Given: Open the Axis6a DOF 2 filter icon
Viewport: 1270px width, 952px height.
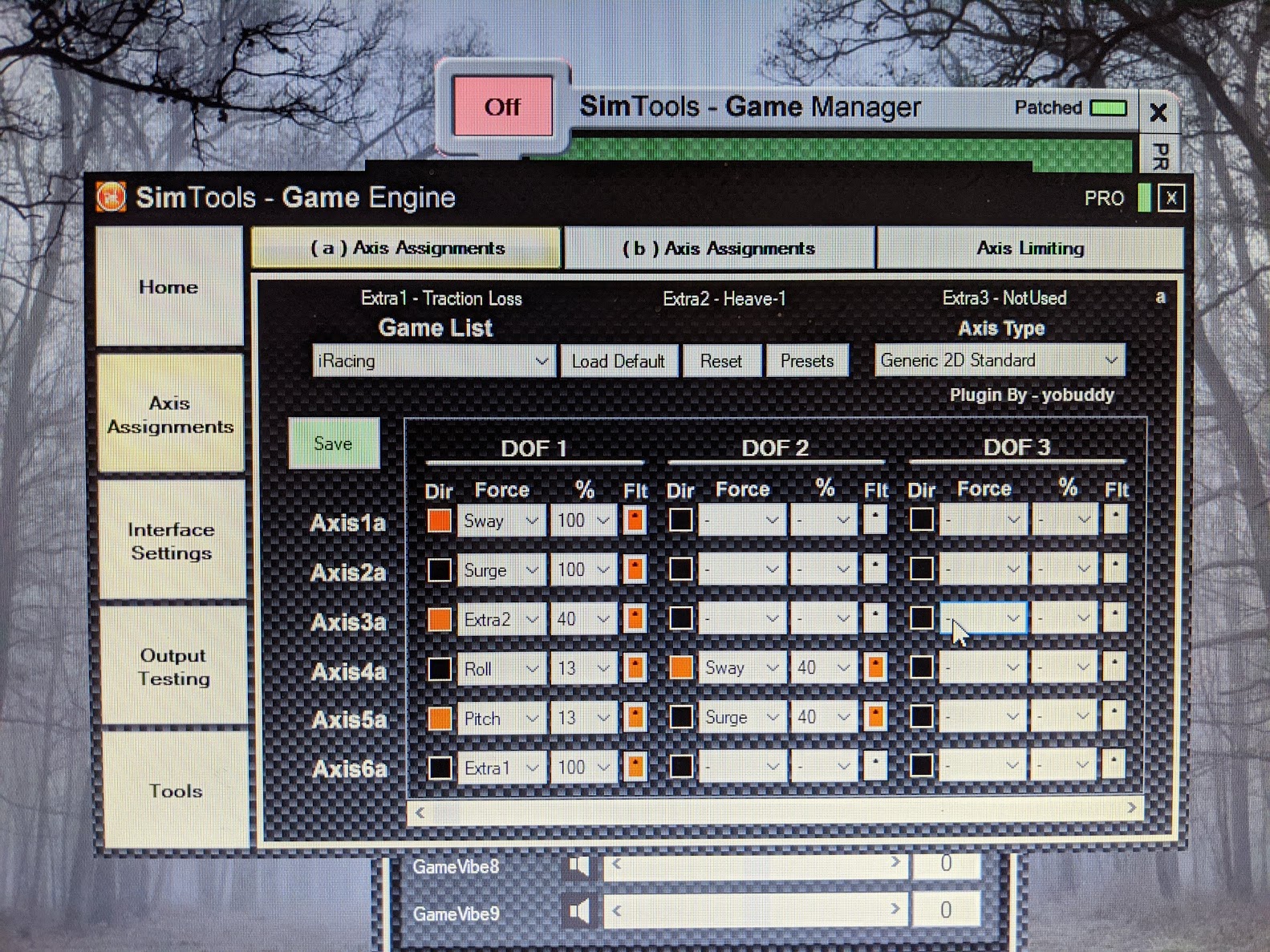Looking at the screenshot, I should 875,767.
